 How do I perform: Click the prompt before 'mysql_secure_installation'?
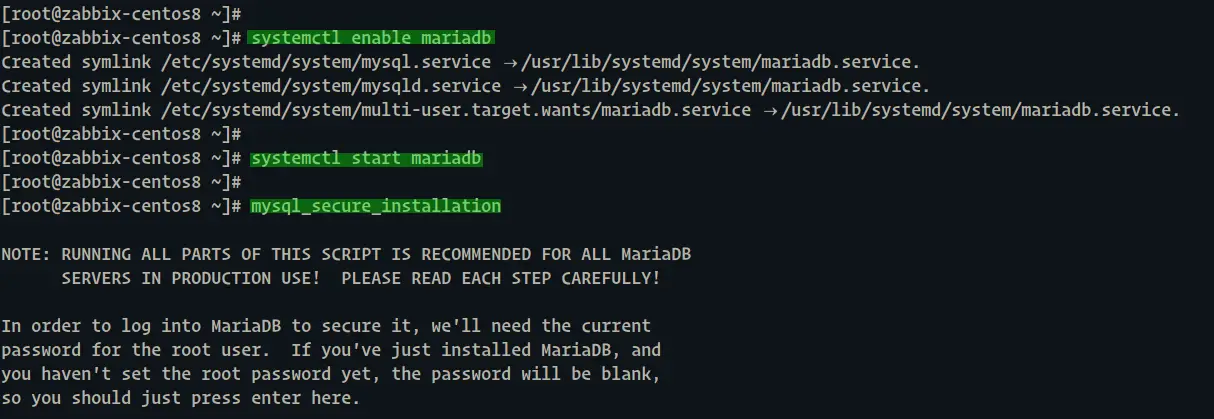click(121, 206)
